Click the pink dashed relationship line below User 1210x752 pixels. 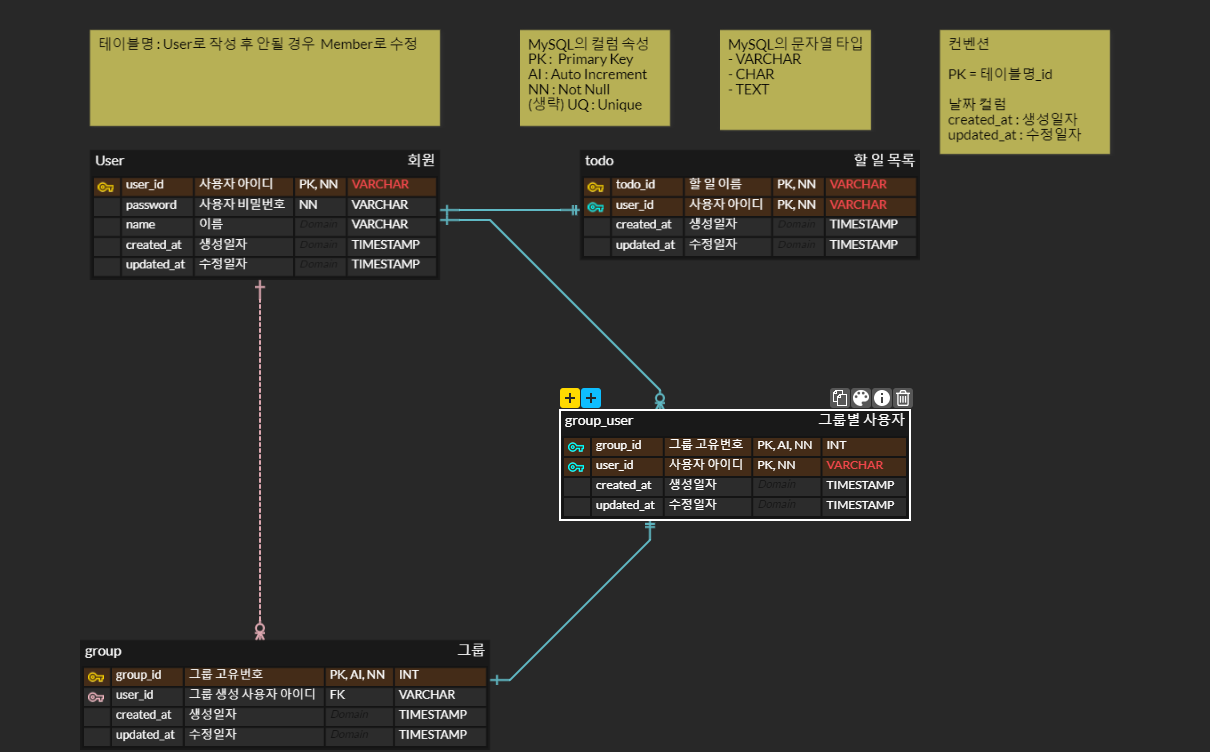(260, 450)
